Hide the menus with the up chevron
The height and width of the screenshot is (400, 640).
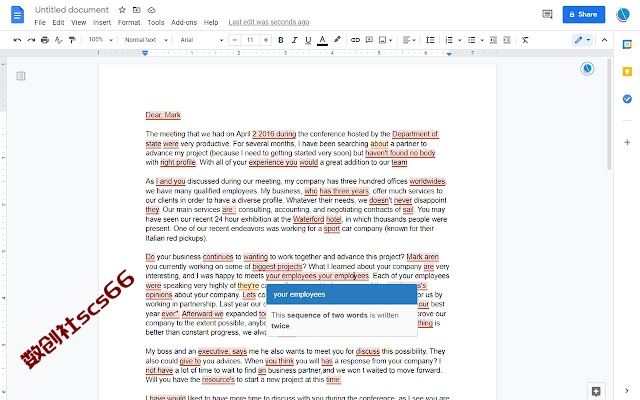pos(604,40)
